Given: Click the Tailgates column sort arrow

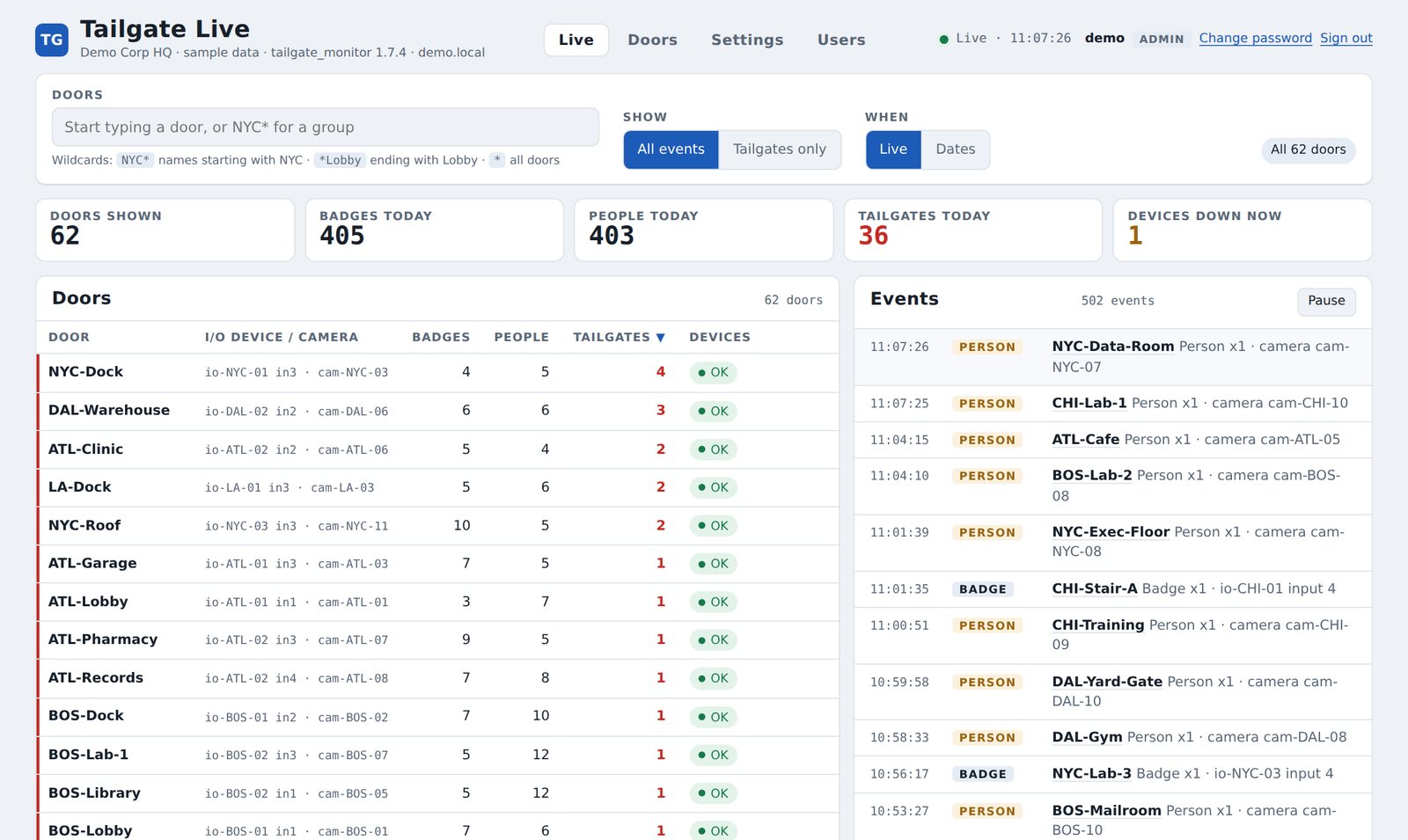Looking at the screenshot, I should 660,338.
